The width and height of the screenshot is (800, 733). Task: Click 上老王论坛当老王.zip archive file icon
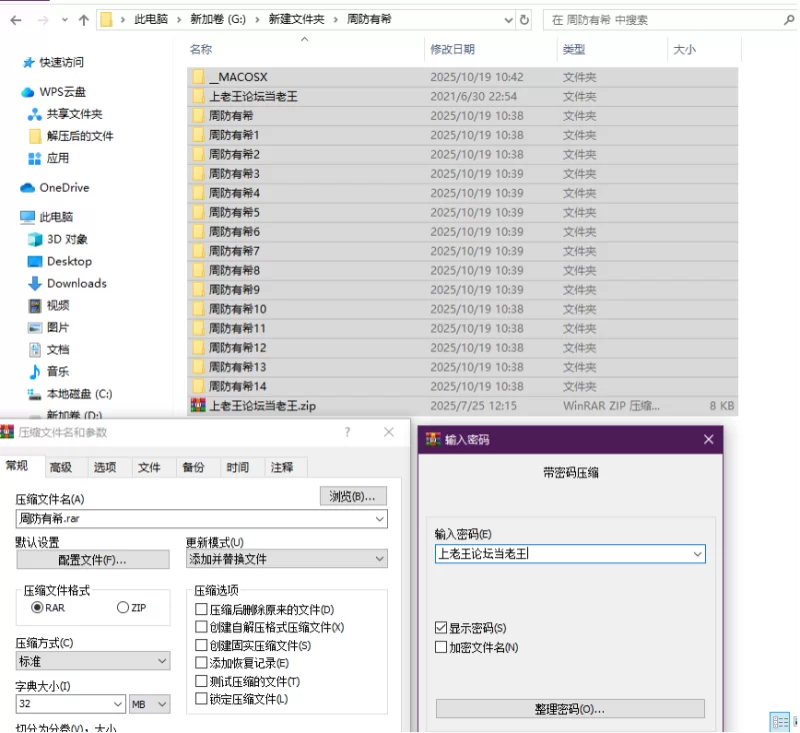[198, 406]
